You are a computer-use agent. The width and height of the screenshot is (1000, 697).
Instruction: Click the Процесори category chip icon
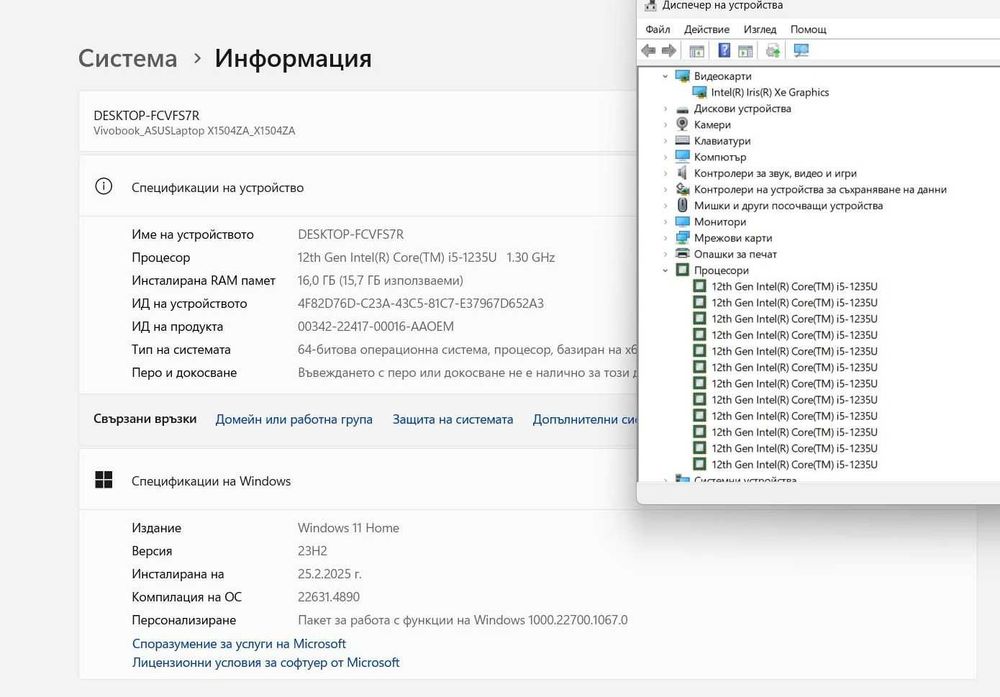(682, 270)
